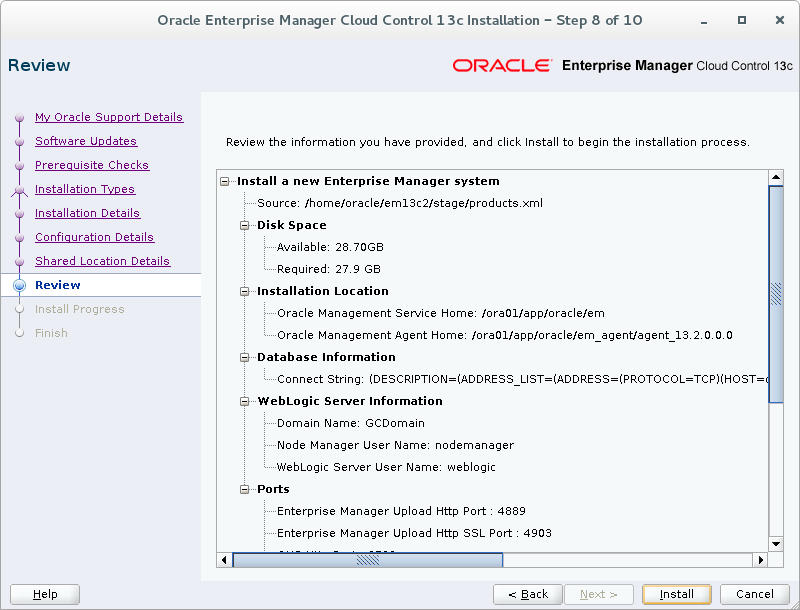
Task: Close the installer window
Action: [780, 20]
